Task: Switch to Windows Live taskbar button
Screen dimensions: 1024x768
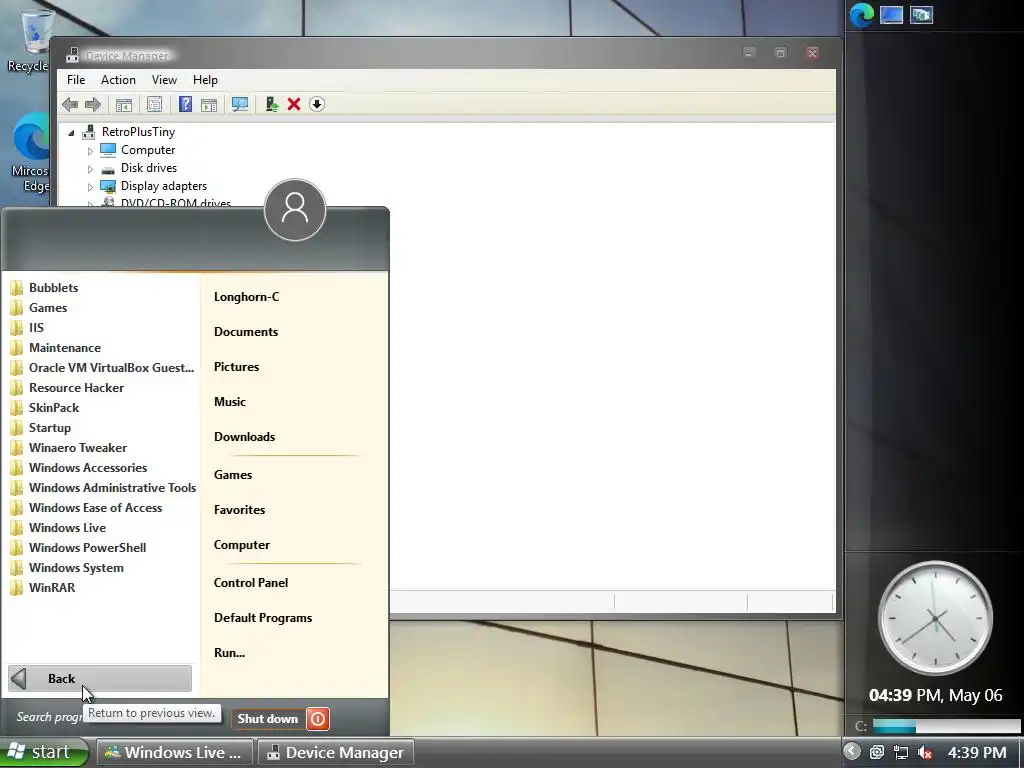Action: pyautogui.click(x=175, y=752)
